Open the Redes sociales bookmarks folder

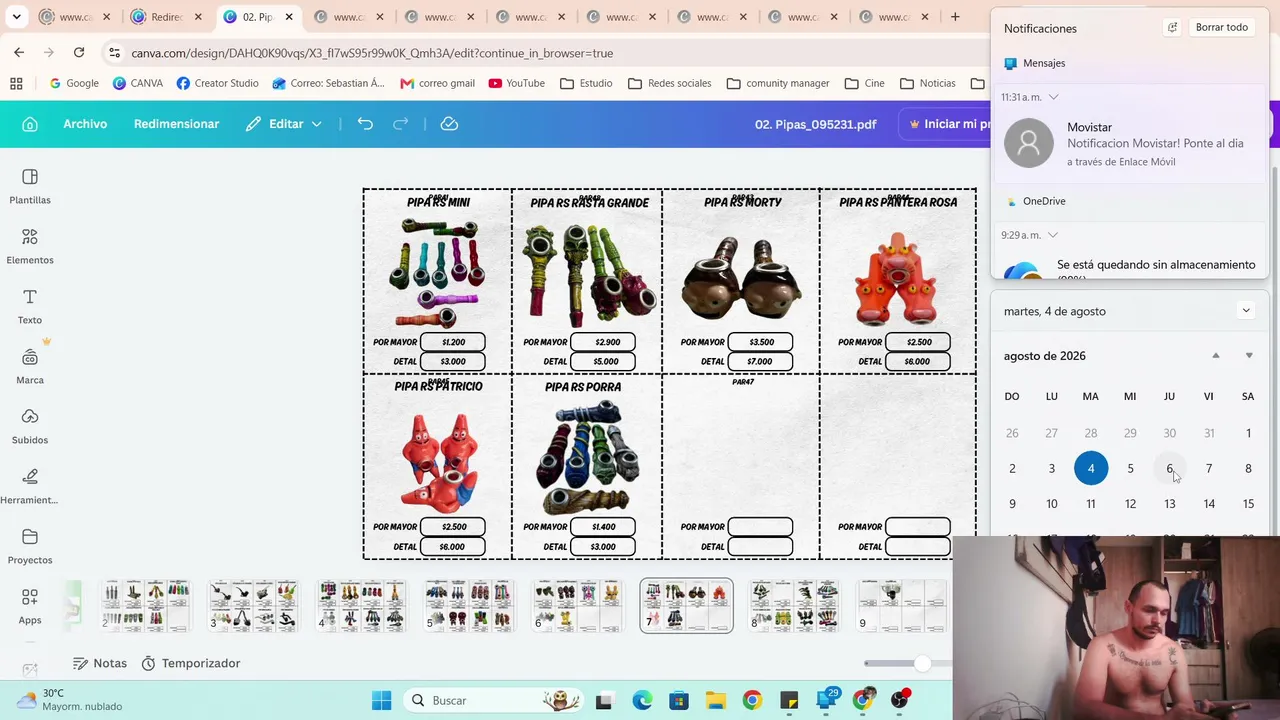(670, 83)
